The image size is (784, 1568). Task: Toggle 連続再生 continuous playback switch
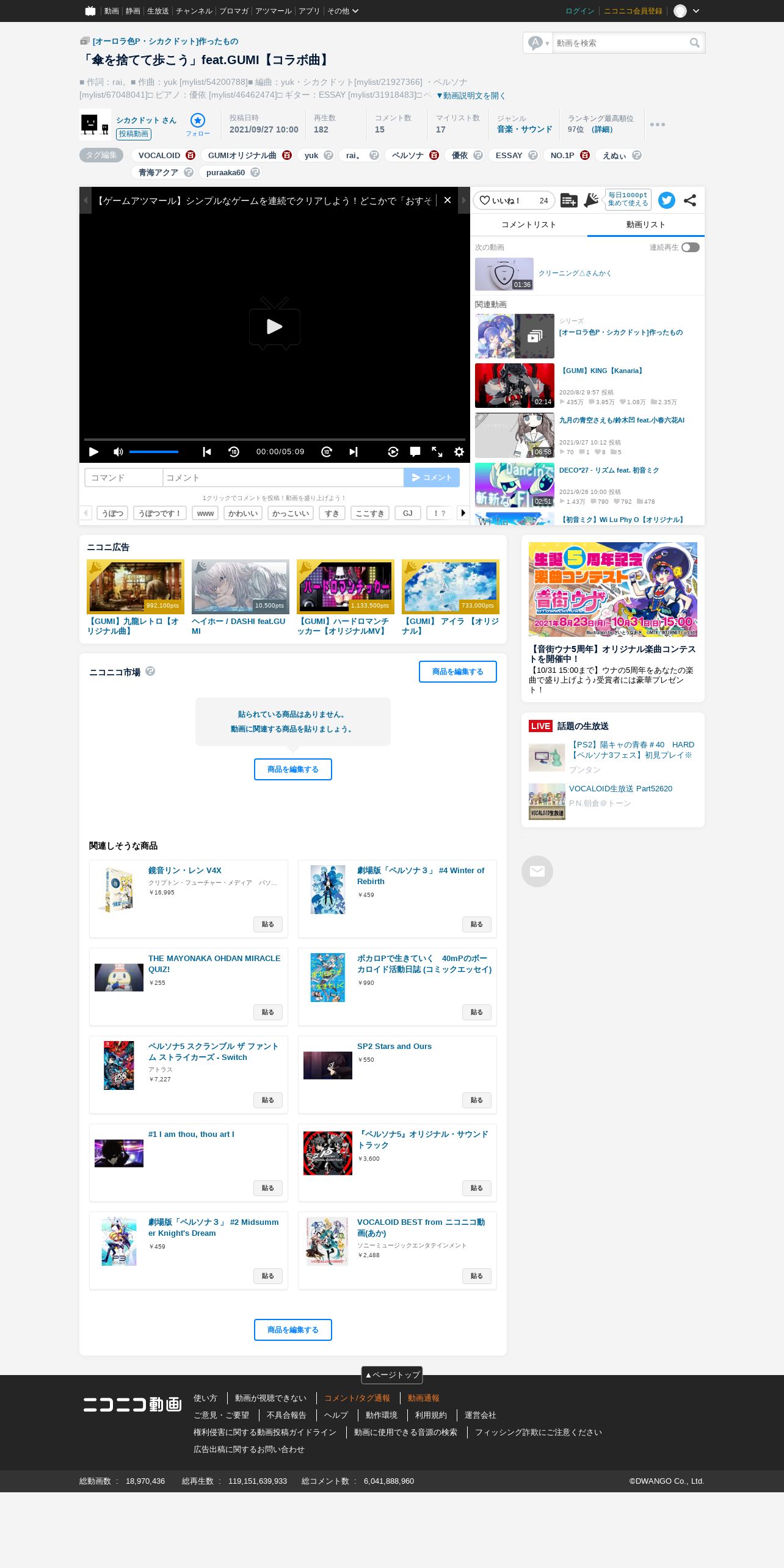click(691, 247)
